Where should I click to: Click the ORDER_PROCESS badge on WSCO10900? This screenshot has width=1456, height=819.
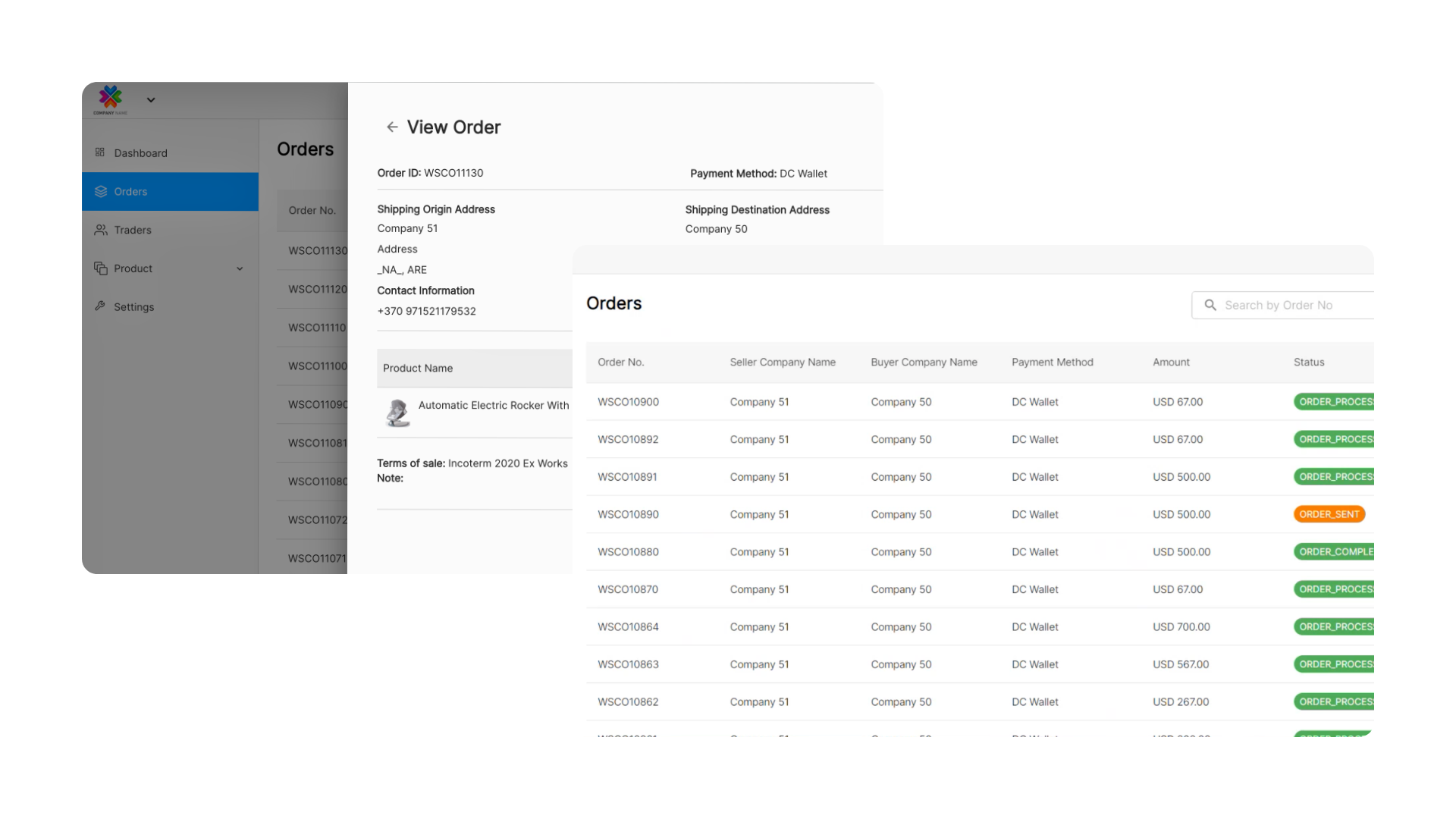pyautogui.click(x=1331, y=401)
